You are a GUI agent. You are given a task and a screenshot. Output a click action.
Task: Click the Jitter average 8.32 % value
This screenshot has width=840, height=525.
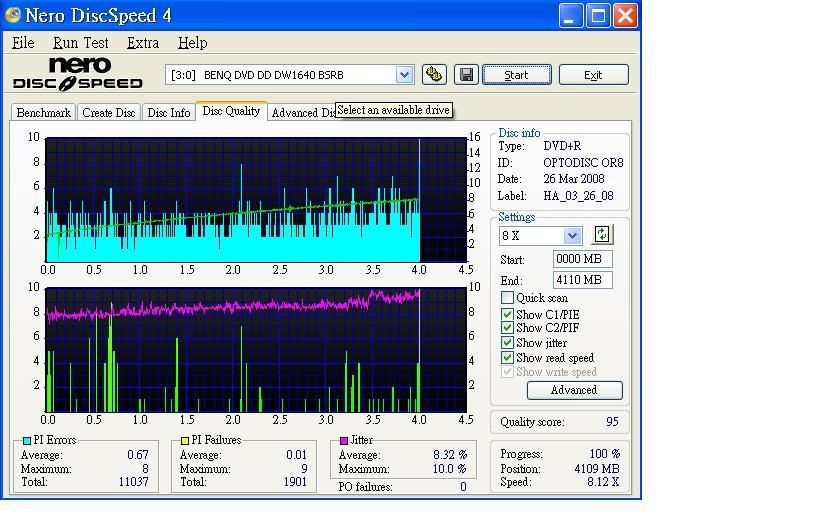[450, 455]
